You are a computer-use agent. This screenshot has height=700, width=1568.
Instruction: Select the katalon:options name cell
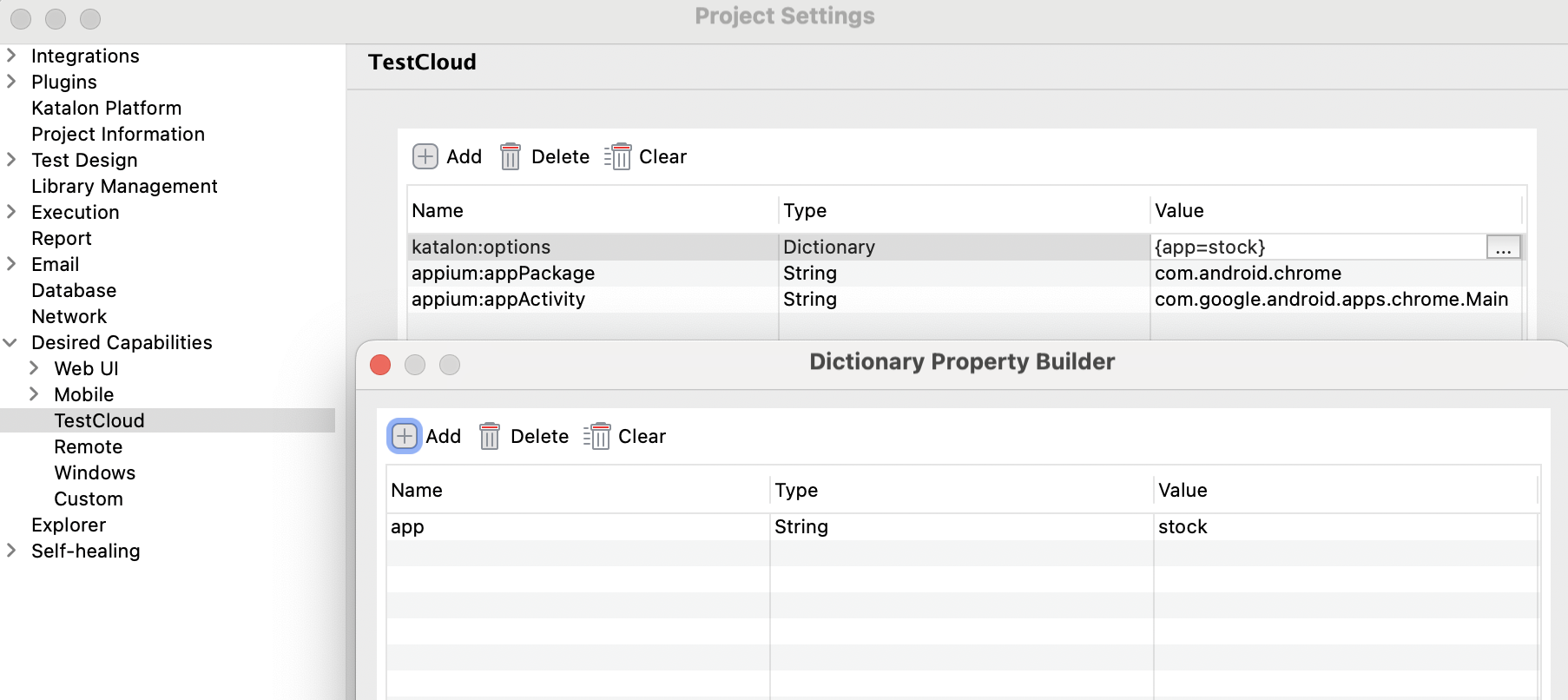[593, 248]
